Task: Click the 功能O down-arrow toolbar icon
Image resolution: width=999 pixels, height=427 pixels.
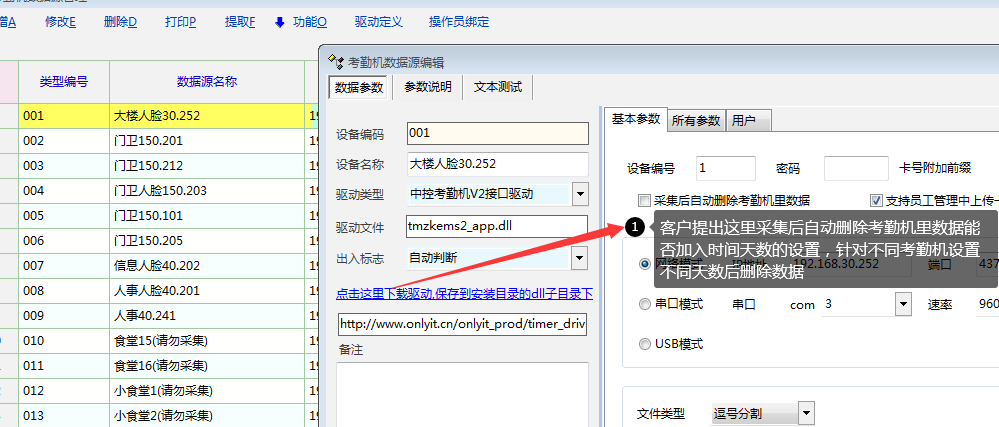Action: pos(279,22)
